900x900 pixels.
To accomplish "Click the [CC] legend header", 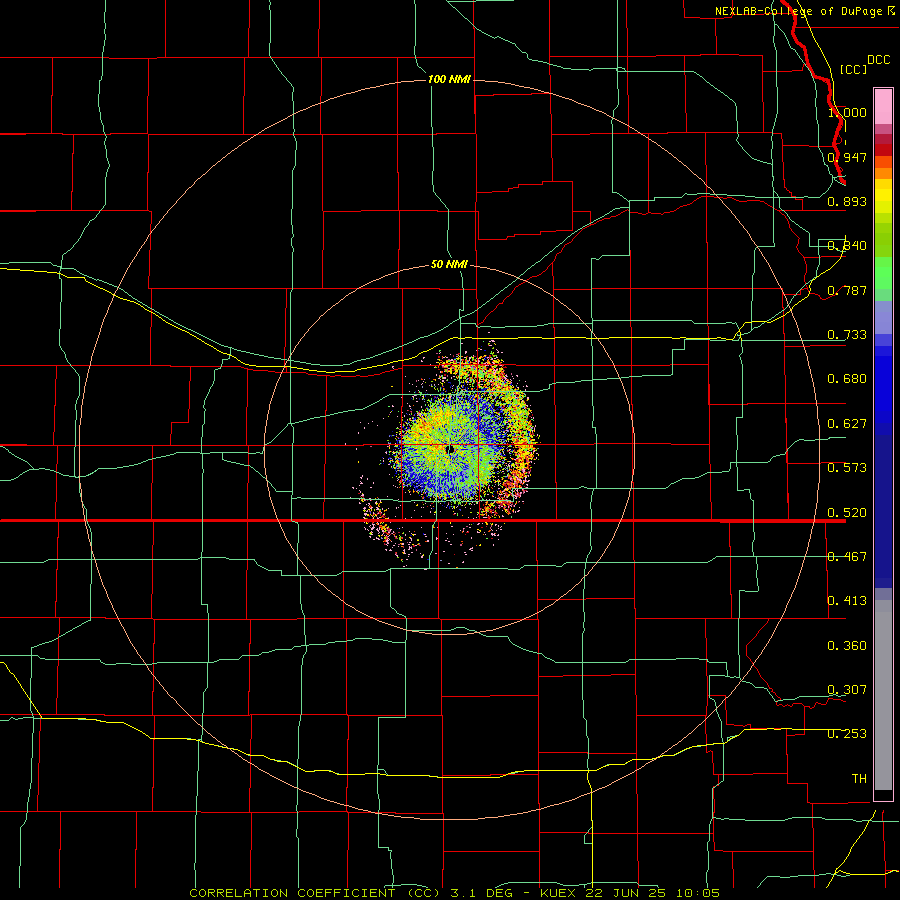I will (x=853, y=69).
